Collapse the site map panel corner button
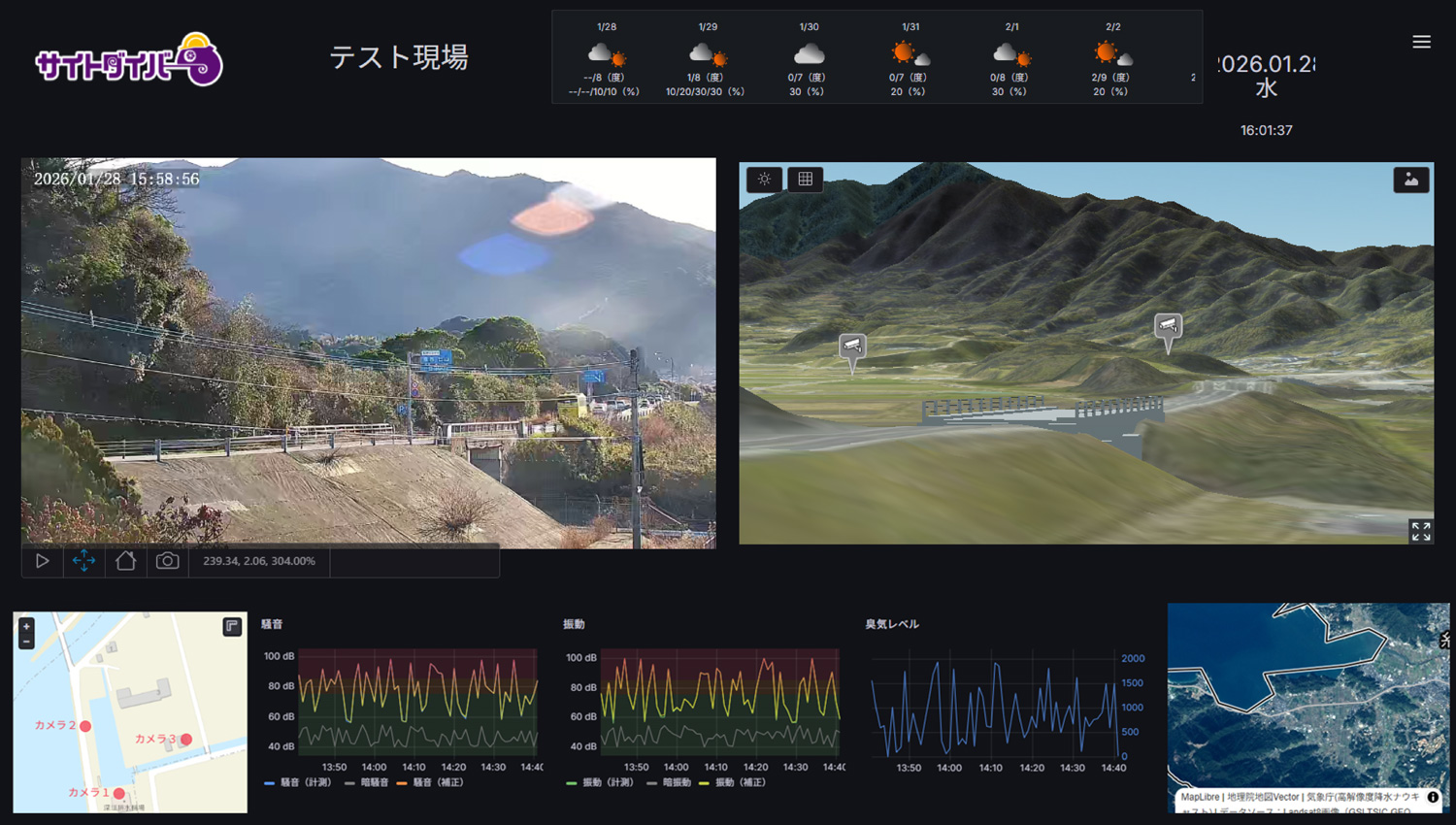Screen dimensions: 1456x825 click(x=232, y=626)
